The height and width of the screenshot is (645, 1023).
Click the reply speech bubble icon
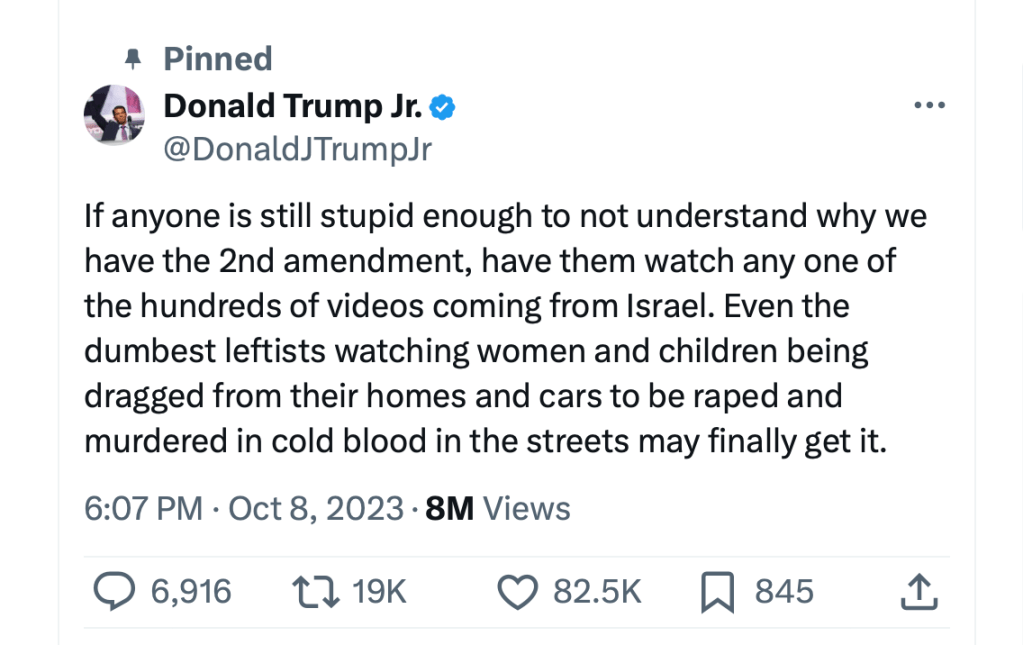[113, 591]
